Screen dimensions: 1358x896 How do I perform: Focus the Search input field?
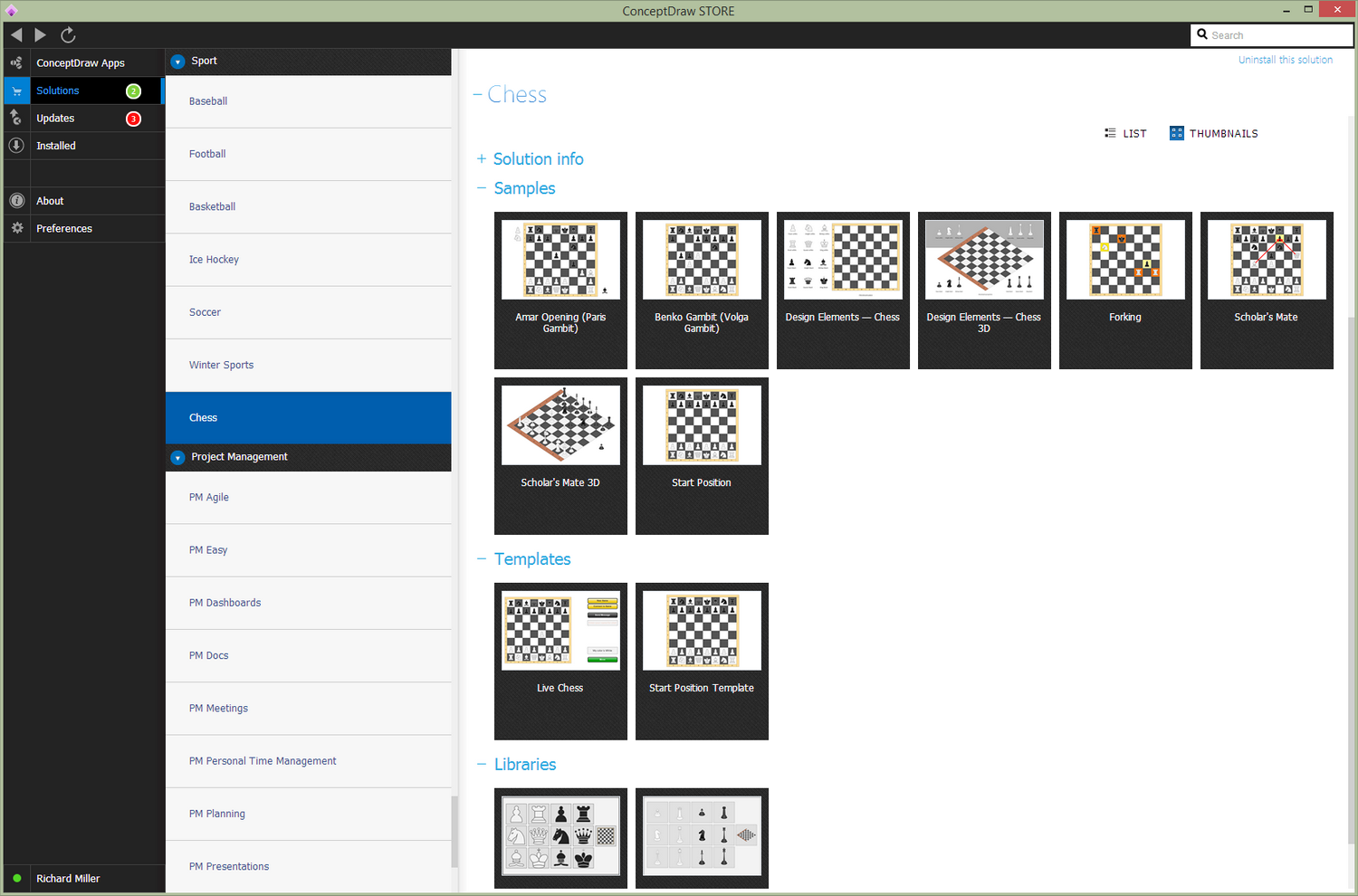point(1272,34)
